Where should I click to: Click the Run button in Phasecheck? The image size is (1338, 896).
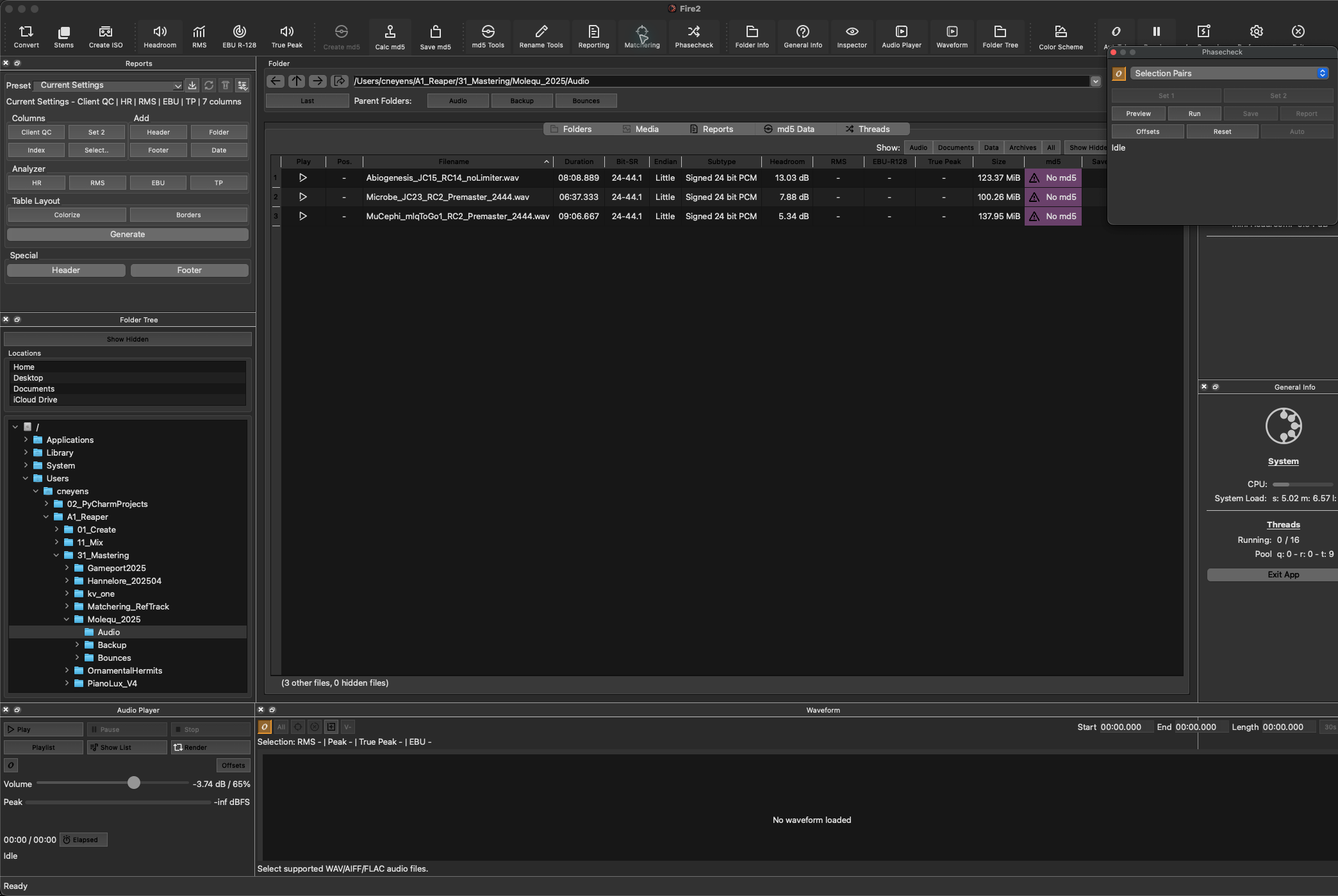click(1194, 113)
